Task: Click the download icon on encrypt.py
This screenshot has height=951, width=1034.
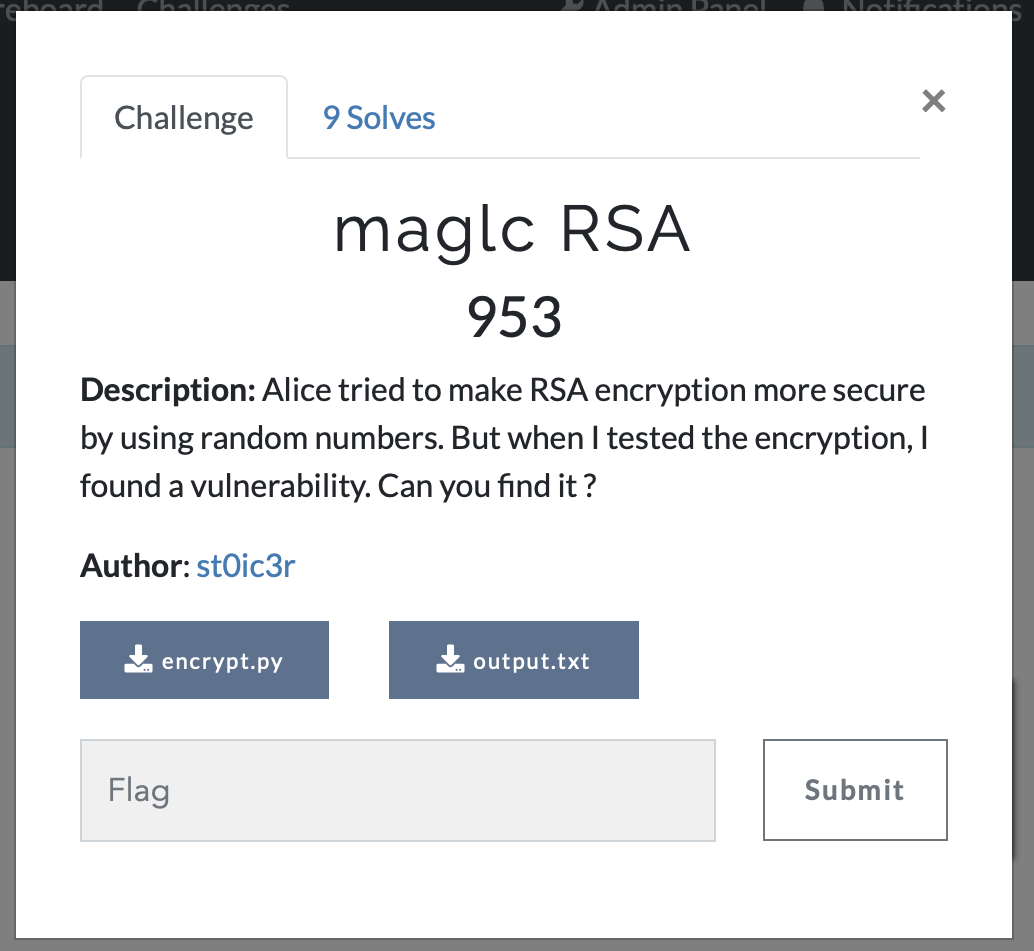Action: (x=138, y=659)
